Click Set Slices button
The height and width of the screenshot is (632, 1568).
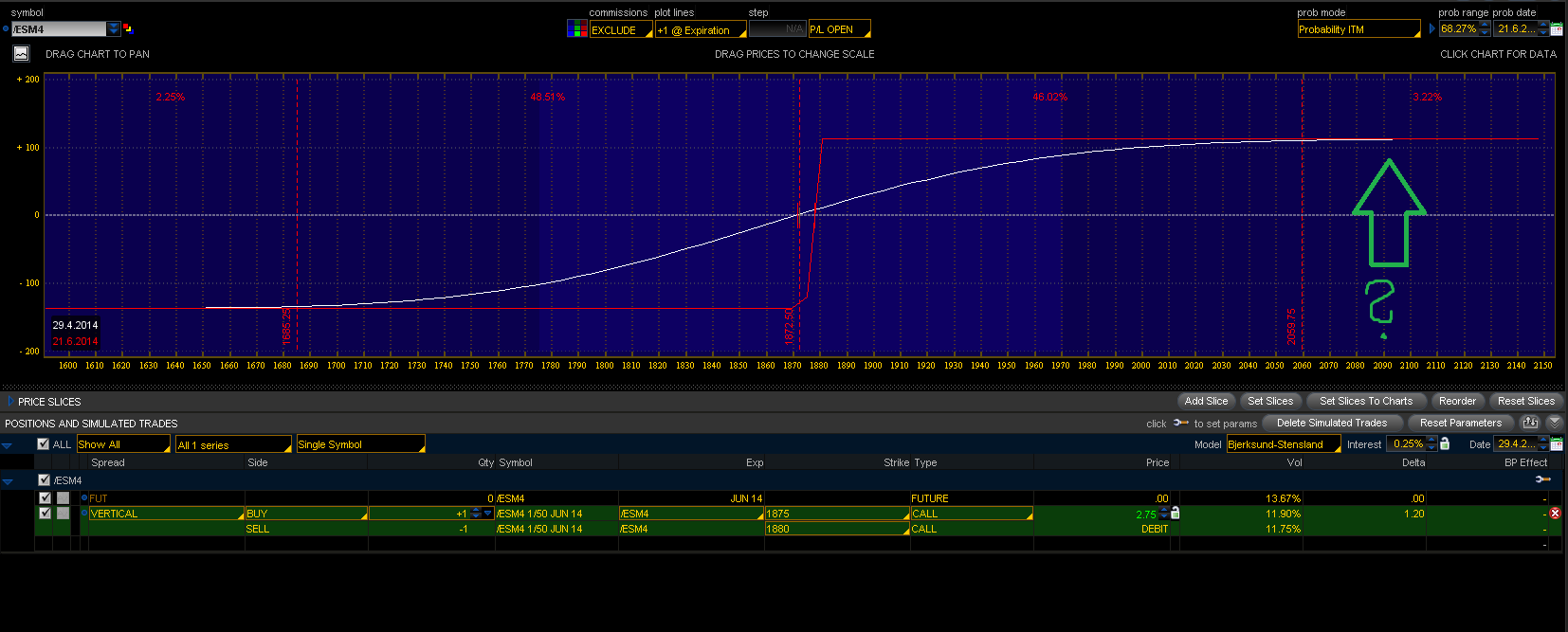pos(1270,401)
